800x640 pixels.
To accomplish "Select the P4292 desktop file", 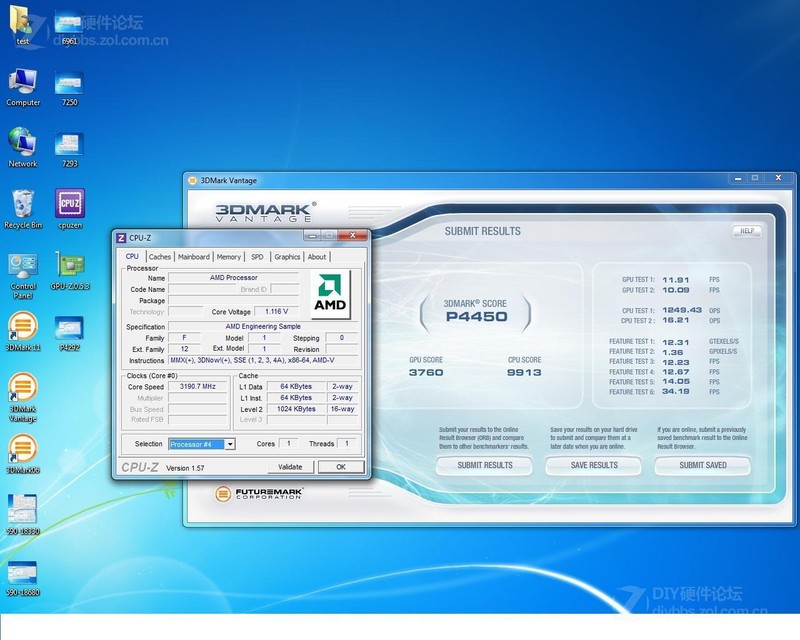I will pos(70,333).
